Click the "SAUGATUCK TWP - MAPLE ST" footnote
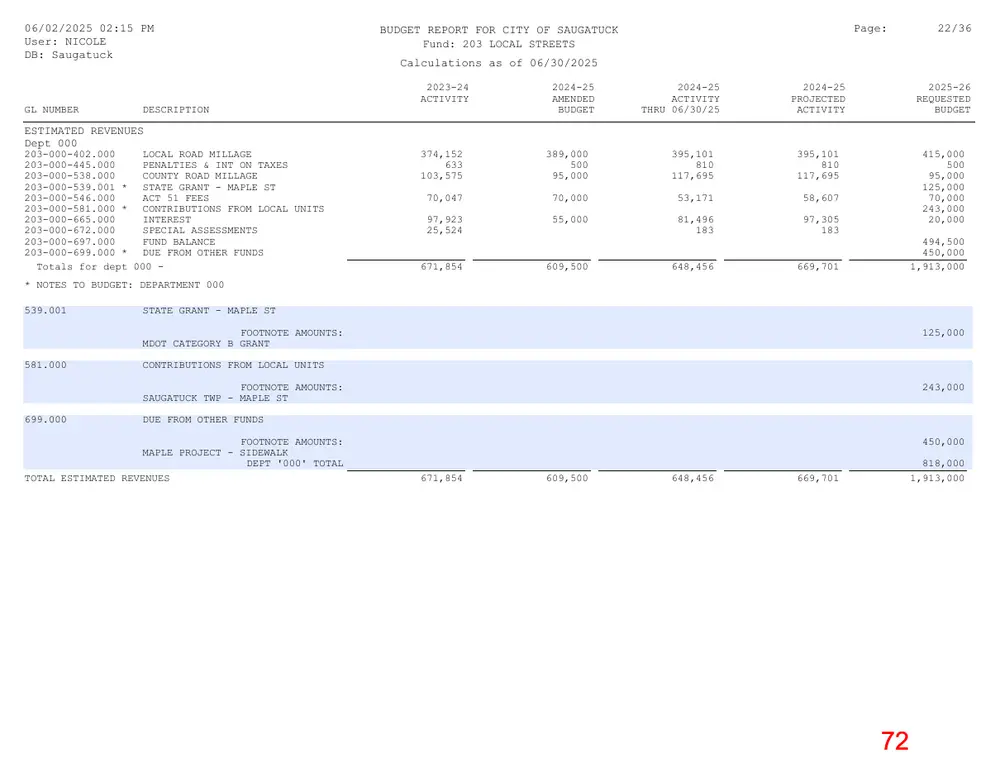1000x773 pixels. (215, 398)
